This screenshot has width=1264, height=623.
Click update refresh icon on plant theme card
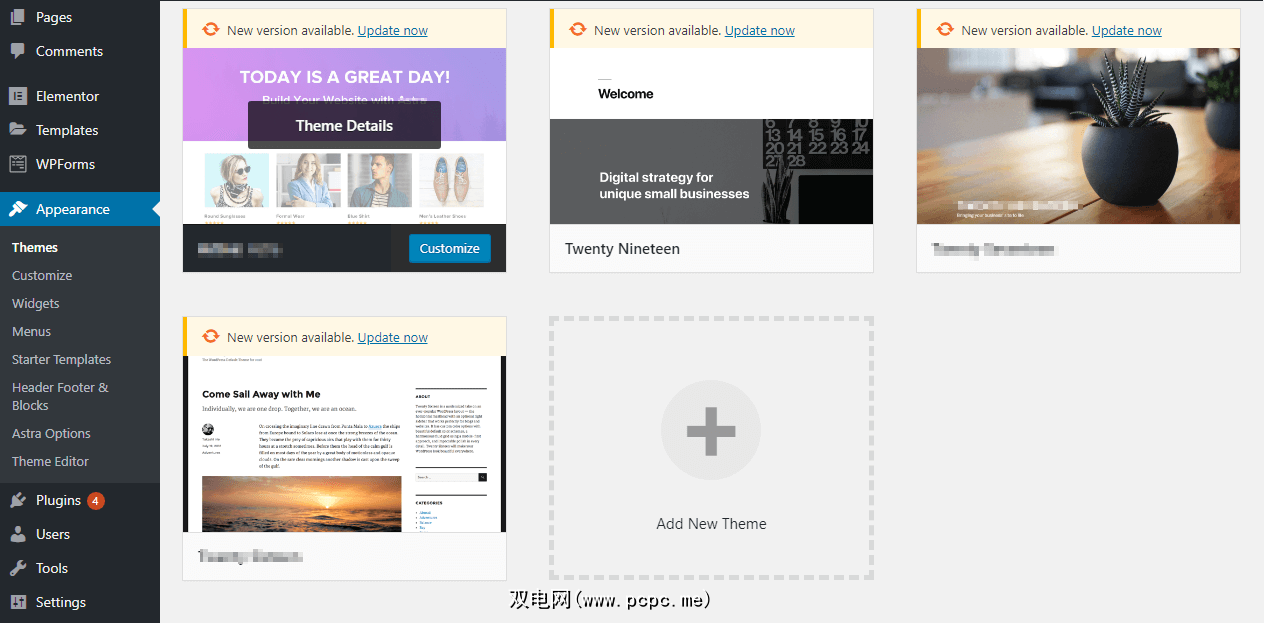(x=945, y=30)
